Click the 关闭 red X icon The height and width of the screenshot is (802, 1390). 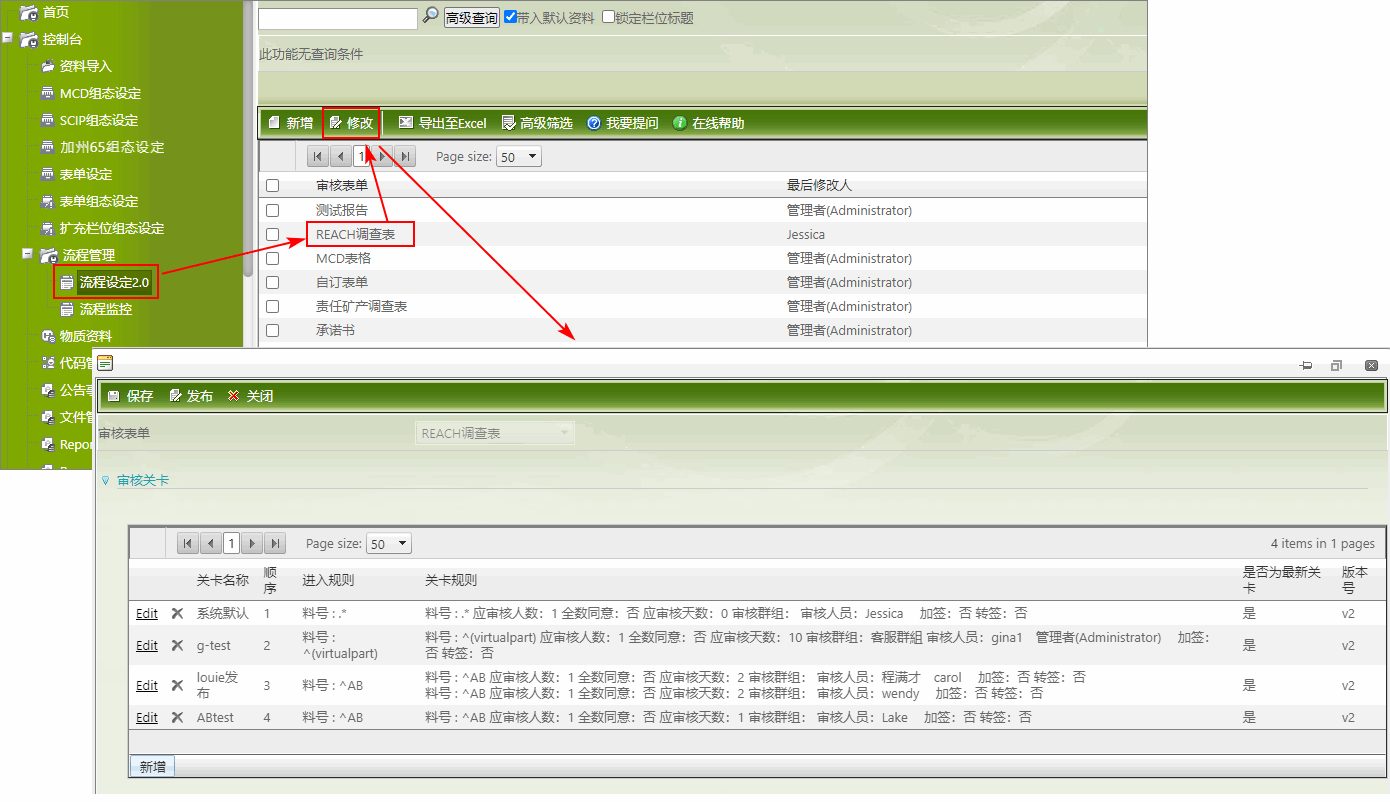click(x=234, y=396)
